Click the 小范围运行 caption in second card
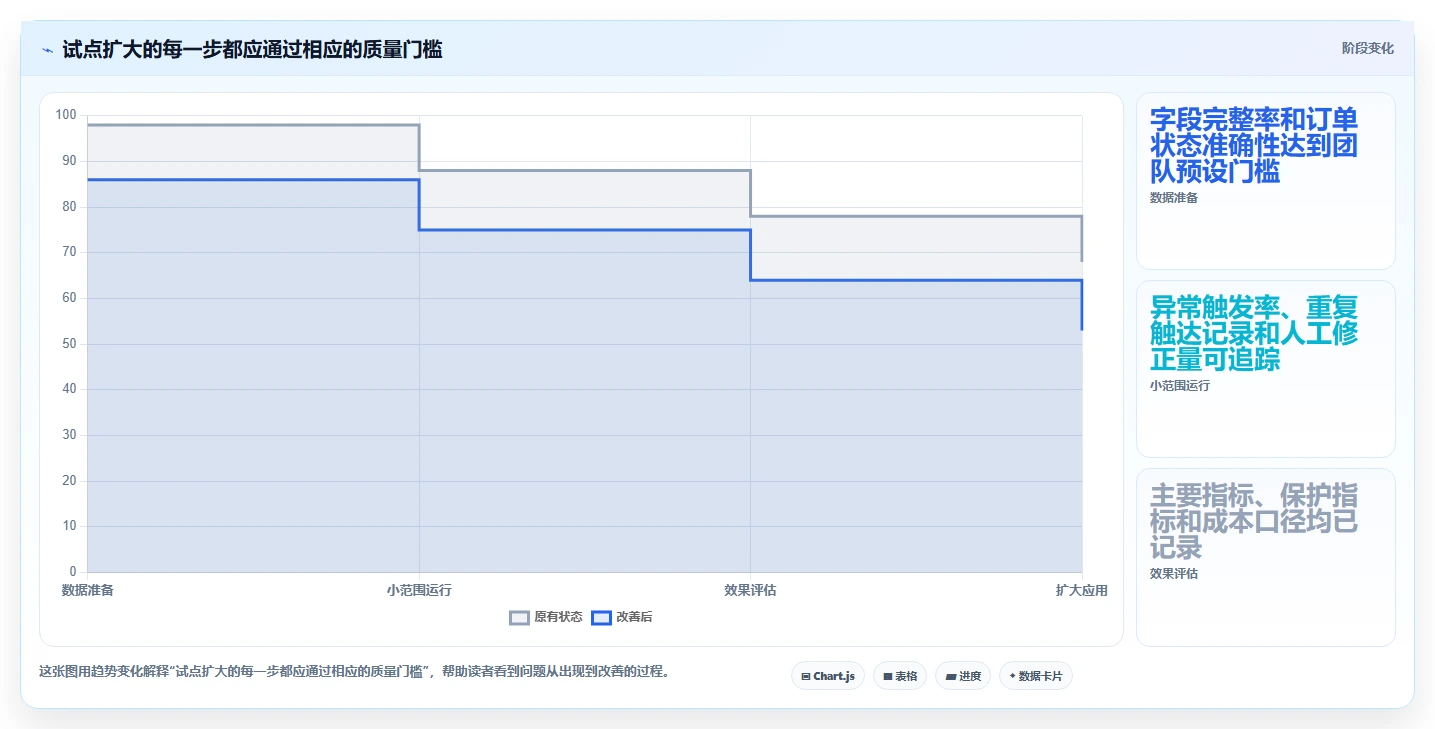1435x729 pixels. pos(1180,386)
